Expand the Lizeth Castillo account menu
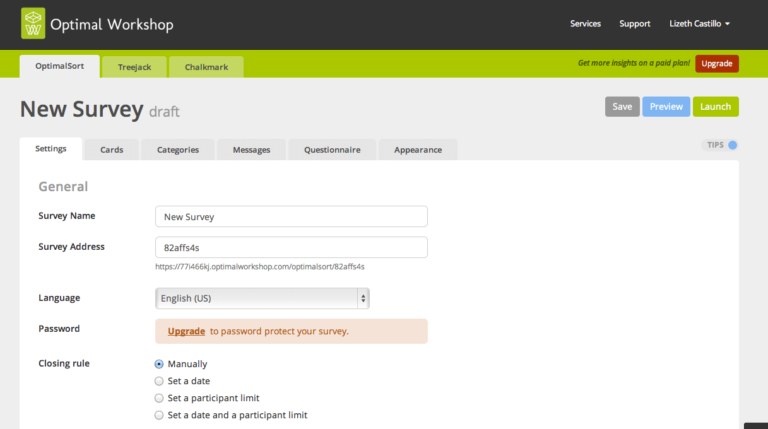Image resolution: width=768 pixels, height=429 pixels. 699,23
